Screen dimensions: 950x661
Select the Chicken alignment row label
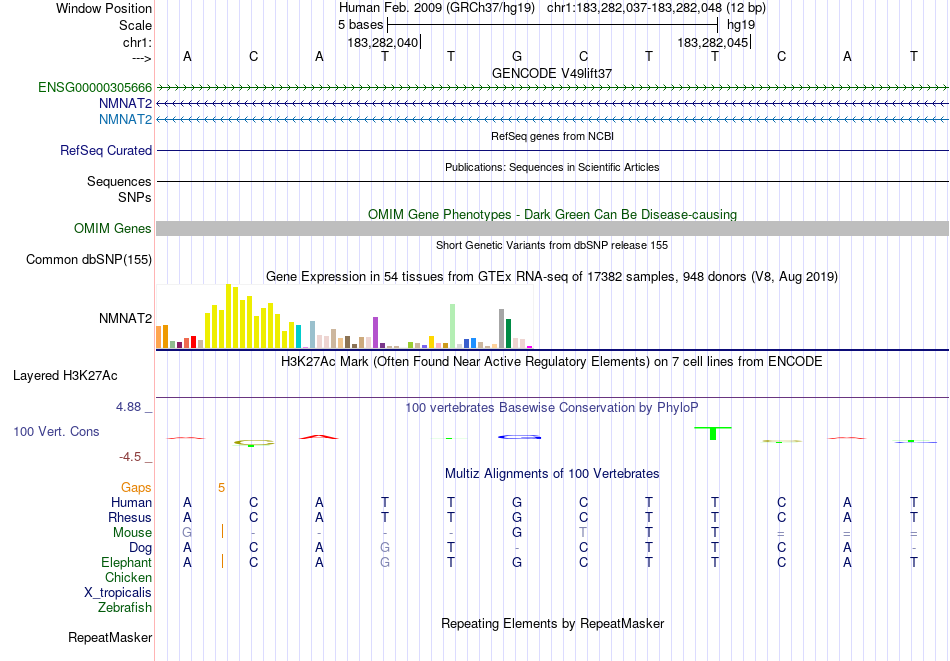[128, 577]
